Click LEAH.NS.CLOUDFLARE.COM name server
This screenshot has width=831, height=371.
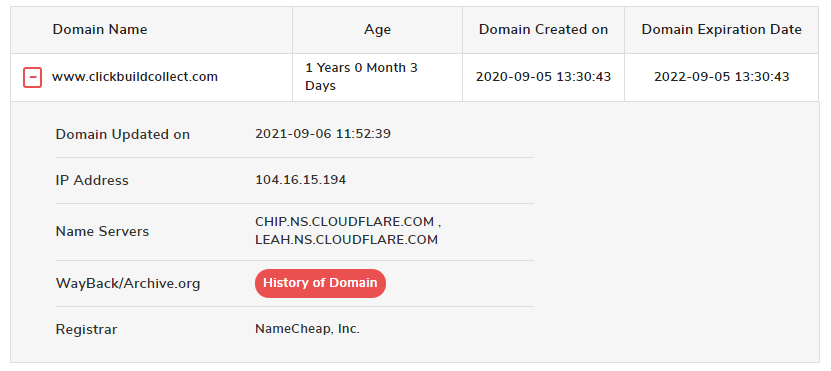[x=347, y=240]
